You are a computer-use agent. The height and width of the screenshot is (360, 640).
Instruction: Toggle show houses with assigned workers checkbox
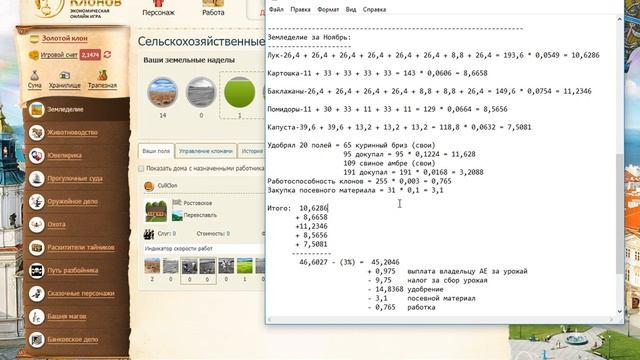coord(141,168)
